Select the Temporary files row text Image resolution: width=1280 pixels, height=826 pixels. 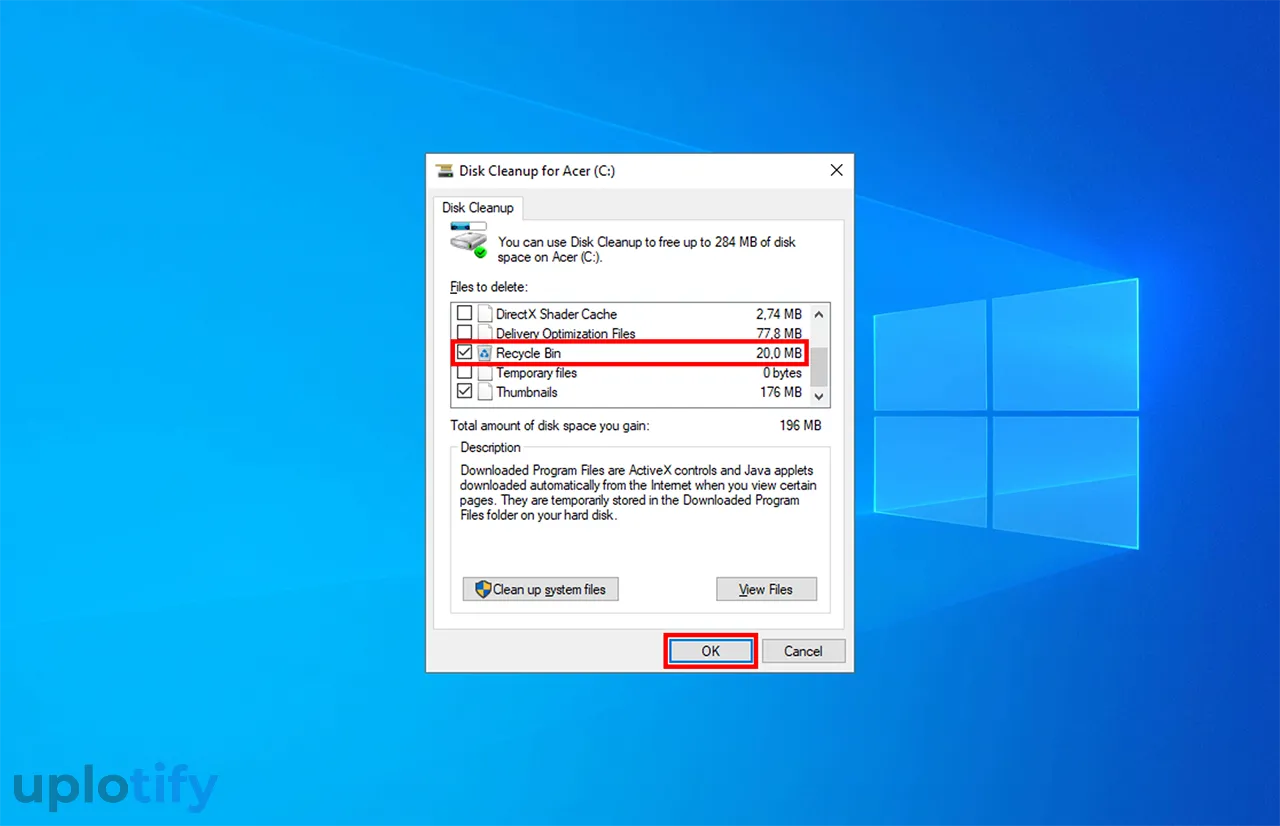[537, 372]
